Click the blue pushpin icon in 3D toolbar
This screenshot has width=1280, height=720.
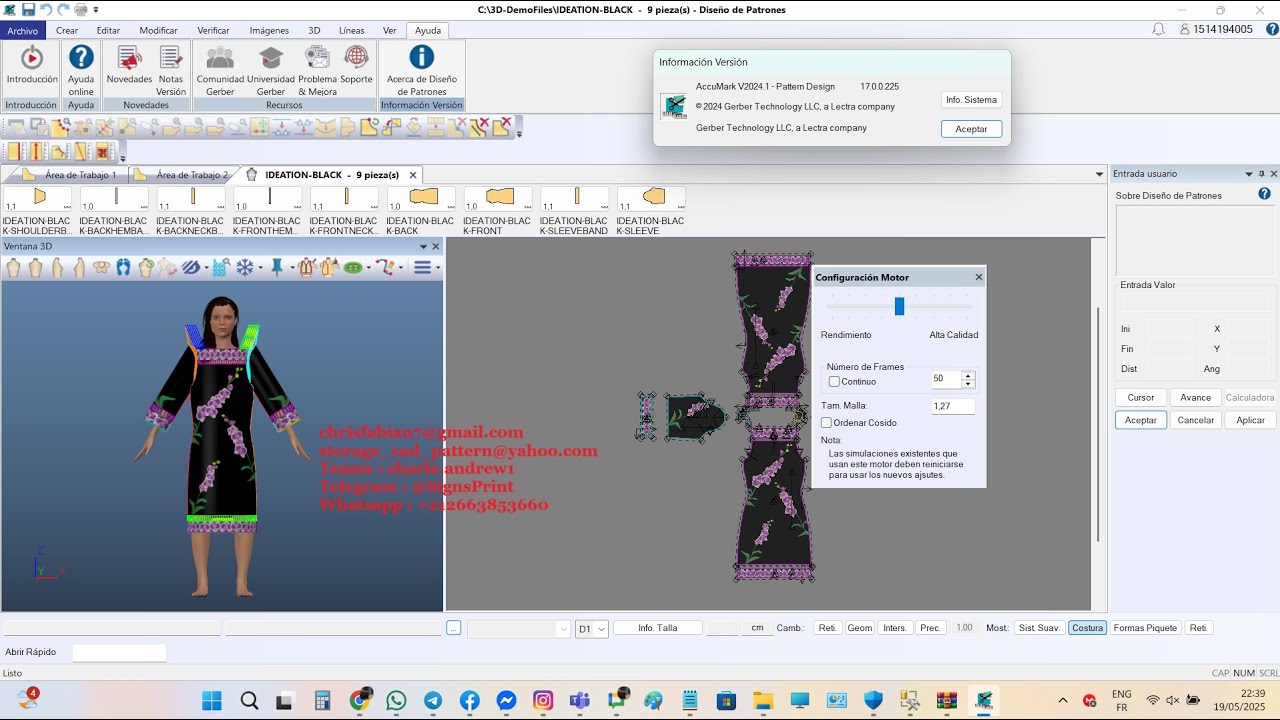click(x=277, y=268)
